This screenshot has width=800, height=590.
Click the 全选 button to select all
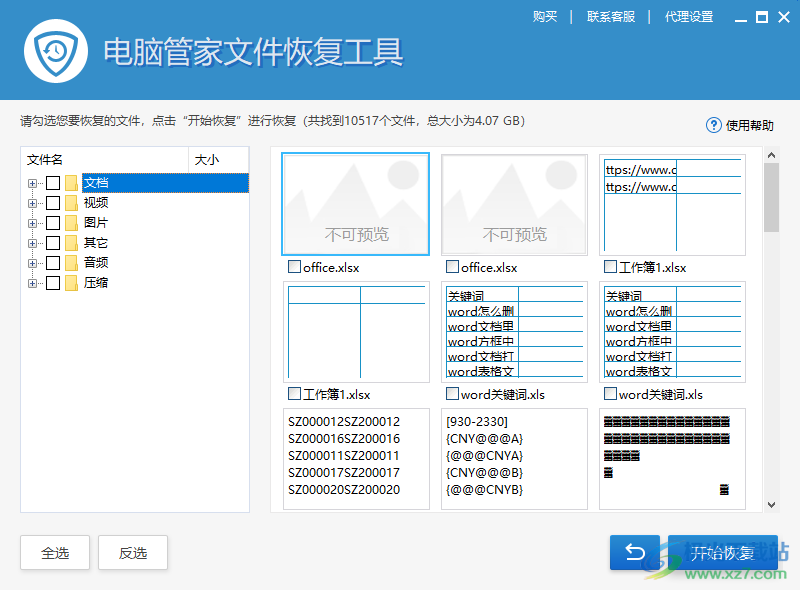click(54, 552)
